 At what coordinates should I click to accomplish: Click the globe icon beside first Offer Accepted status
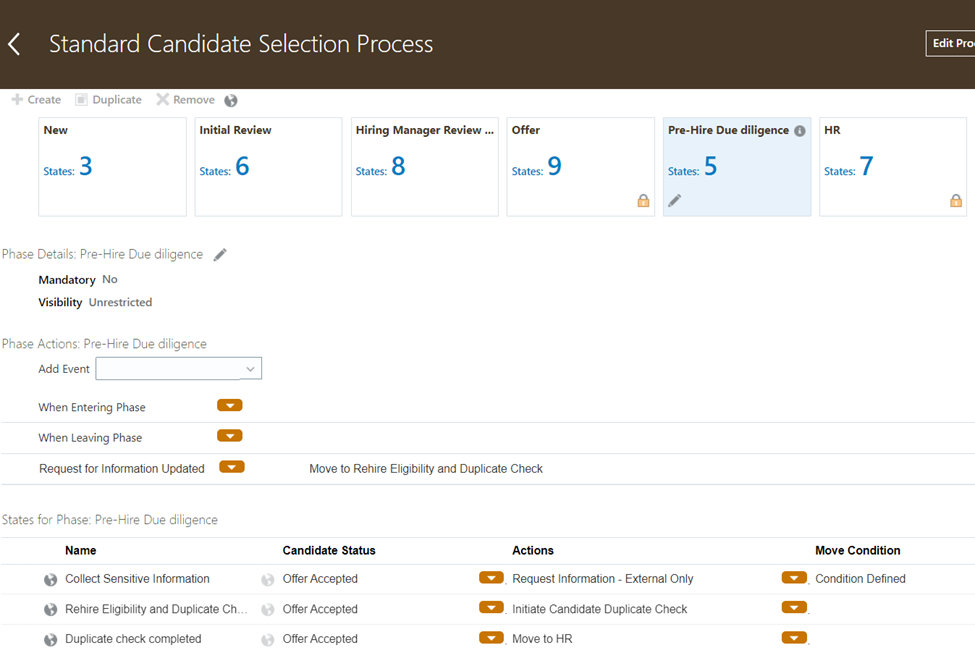pyautogui.click(x=267, y=578)
